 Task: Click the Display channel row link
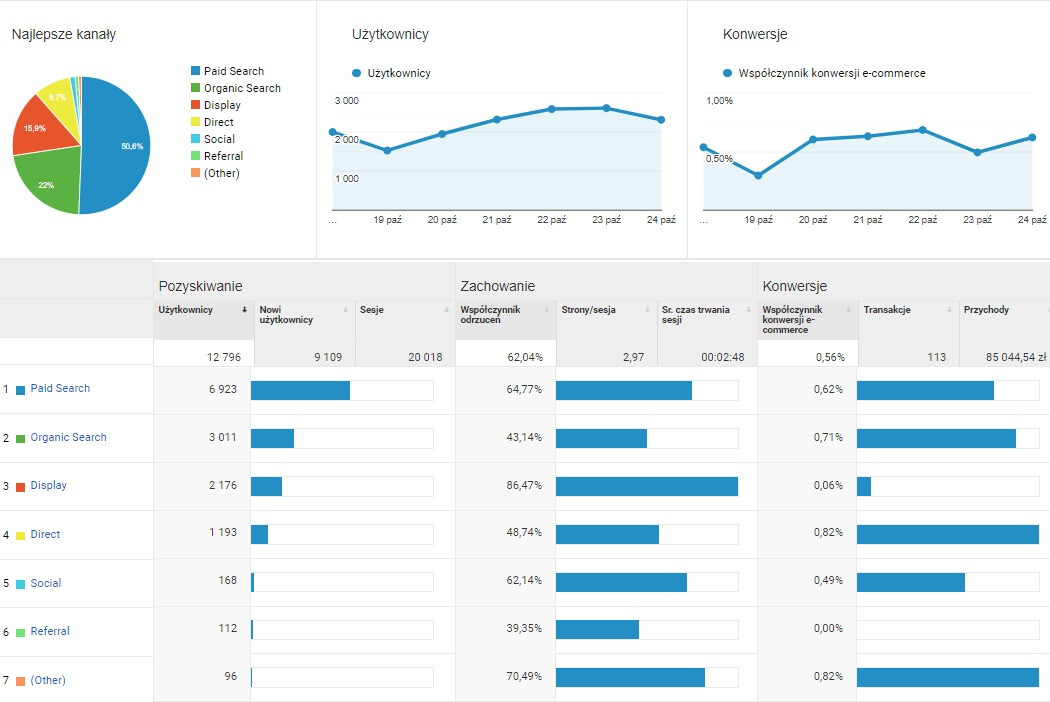point(49,485)
